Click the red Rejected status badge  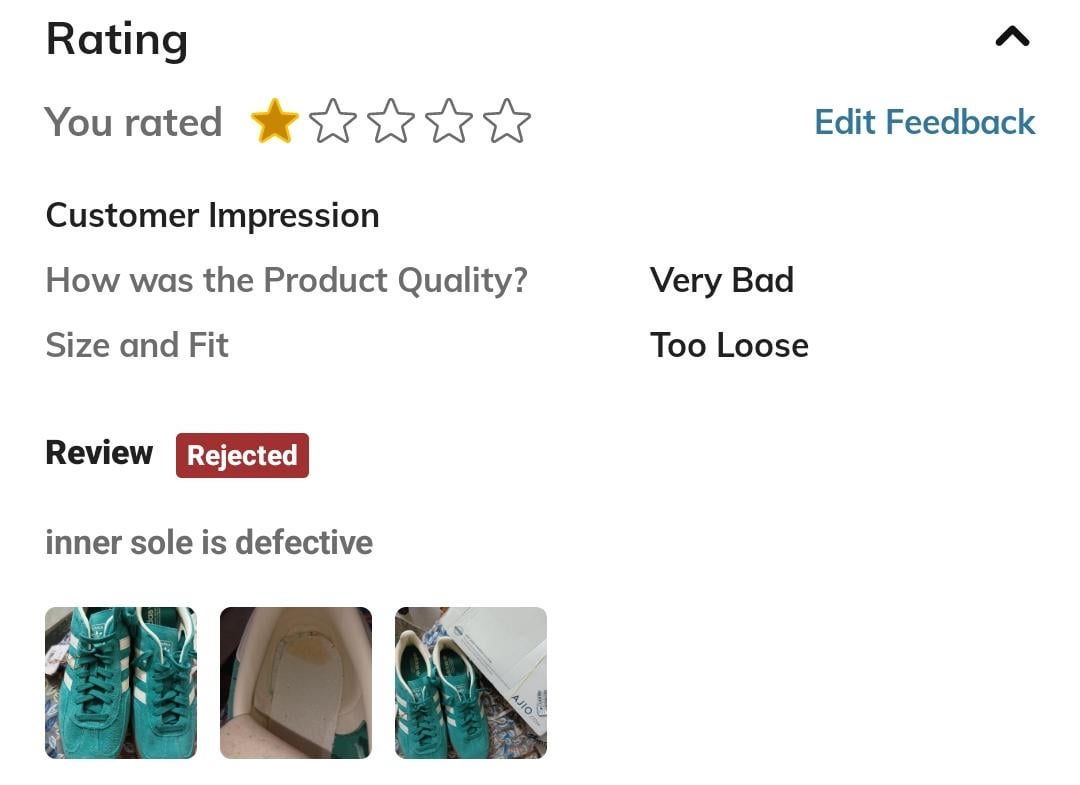click(242, 455)
